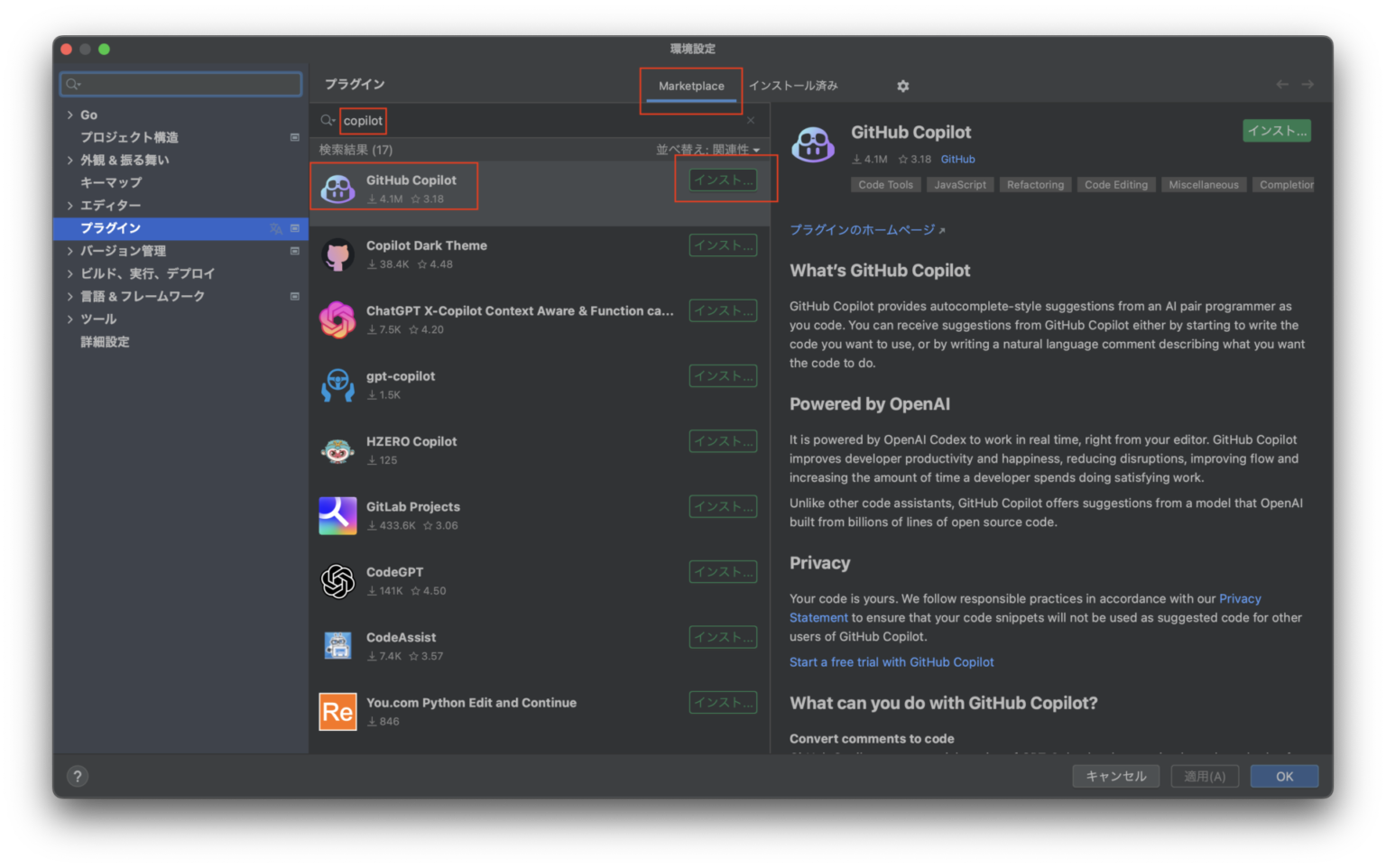Click the gpt-copilot plugin icon
This screenshot has height=868, width=1386.
pos(337,385)
